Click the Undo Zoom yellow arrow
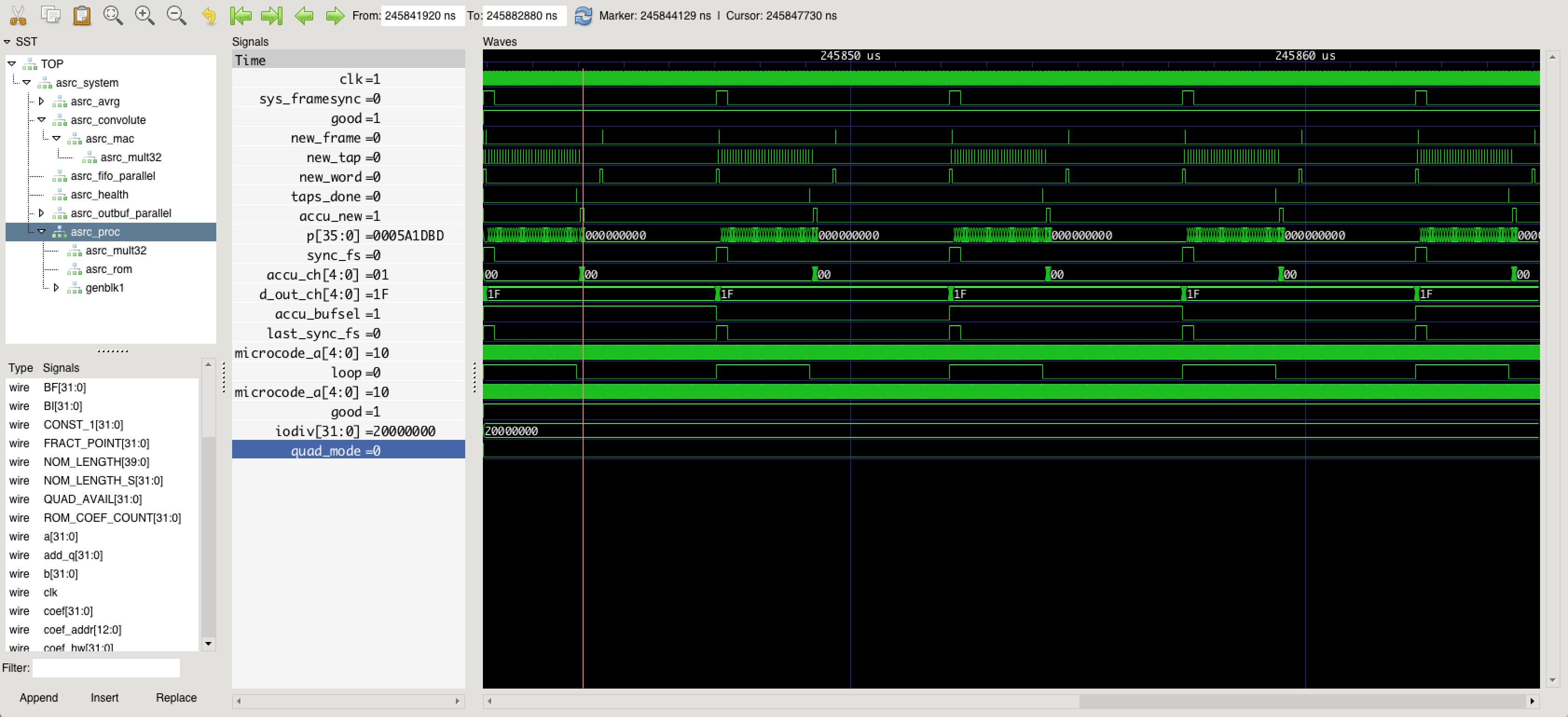The image size is (1568, 717). coord(209,15)
